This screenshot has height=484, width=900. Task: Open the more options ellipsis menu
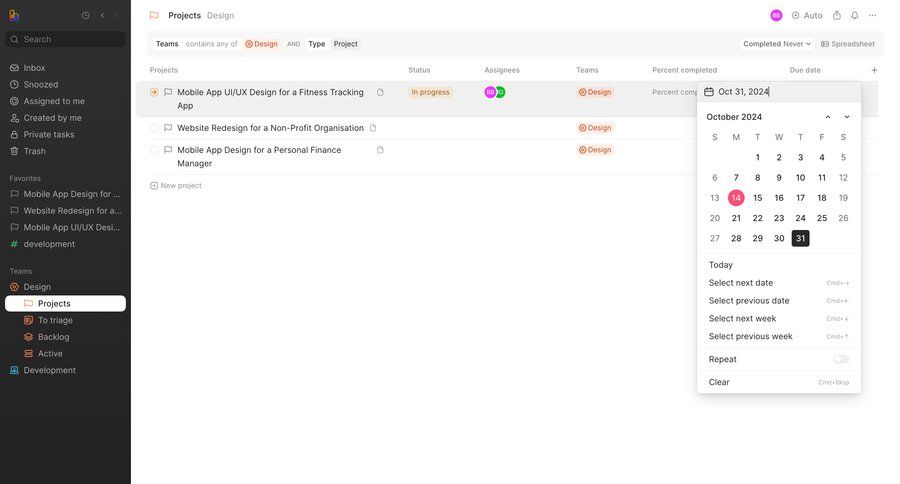[872, 16]
